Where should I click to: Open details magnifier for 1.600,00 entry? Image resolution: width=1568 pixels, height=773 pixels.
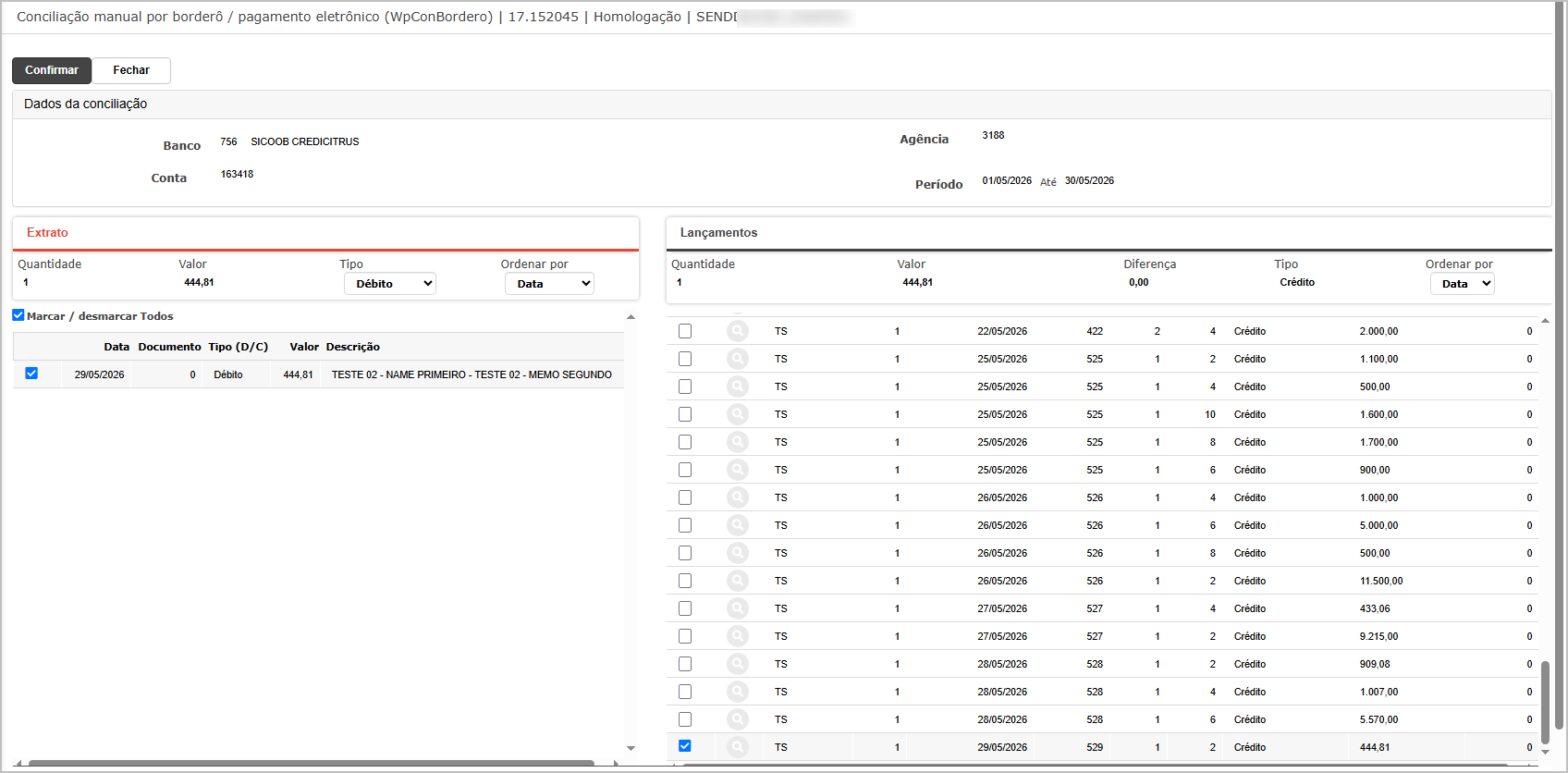coord(738,414)
